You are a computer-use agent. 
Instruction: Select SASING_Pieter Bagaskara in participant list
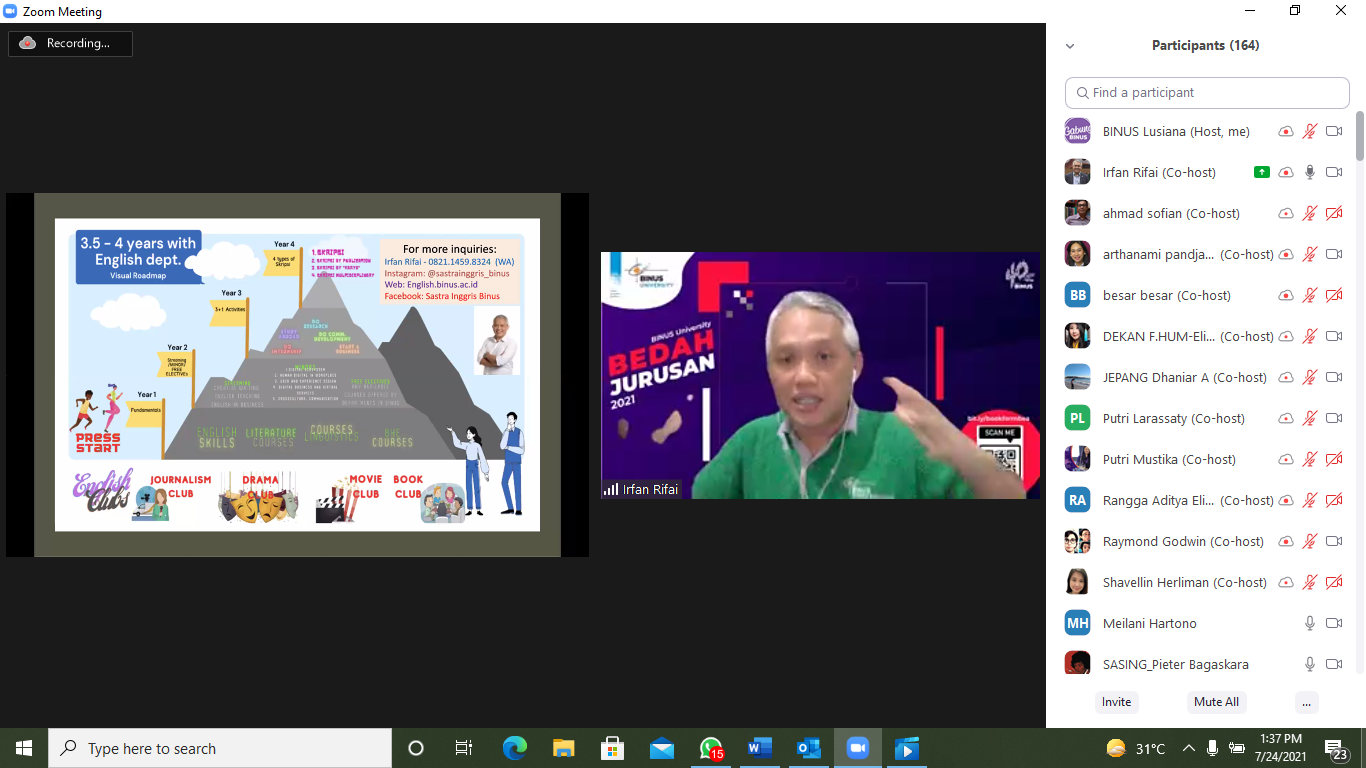pyautogui.click(x=1175, y=664)
